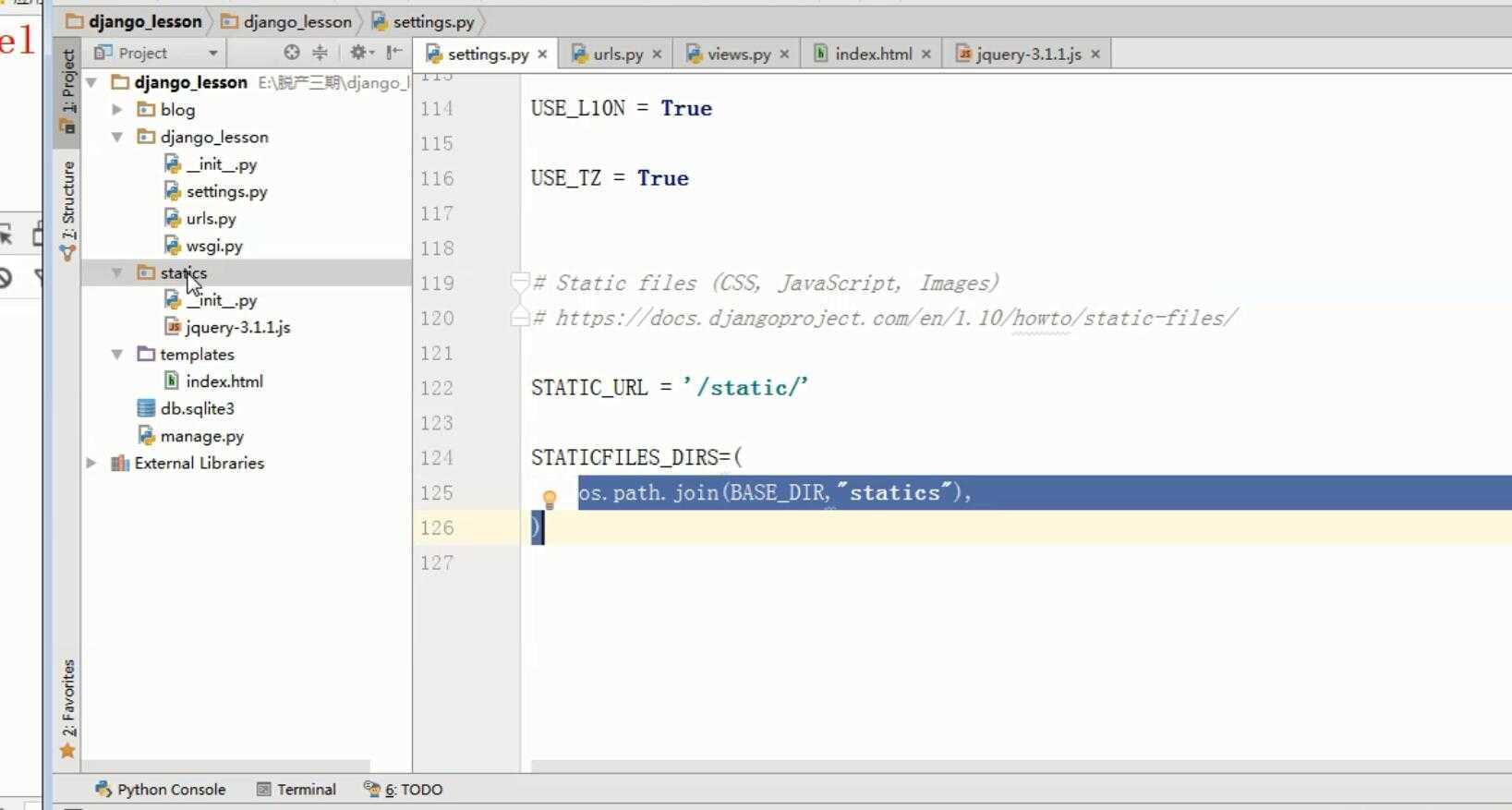Select settings.py in the project tree
This screenshot has height=810, width=1512.
226,191
